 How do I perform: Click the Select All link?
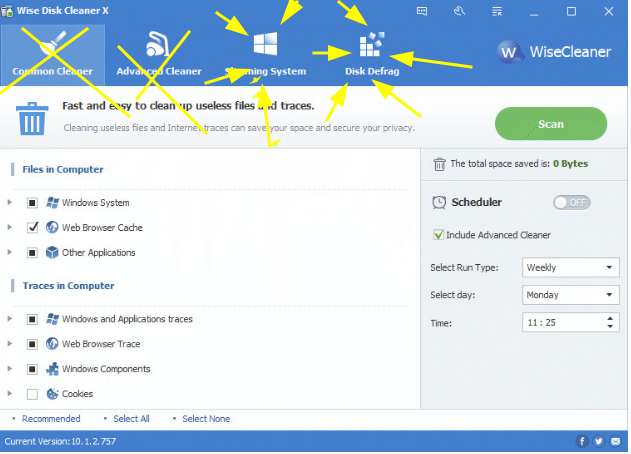[x=132, y=421]
